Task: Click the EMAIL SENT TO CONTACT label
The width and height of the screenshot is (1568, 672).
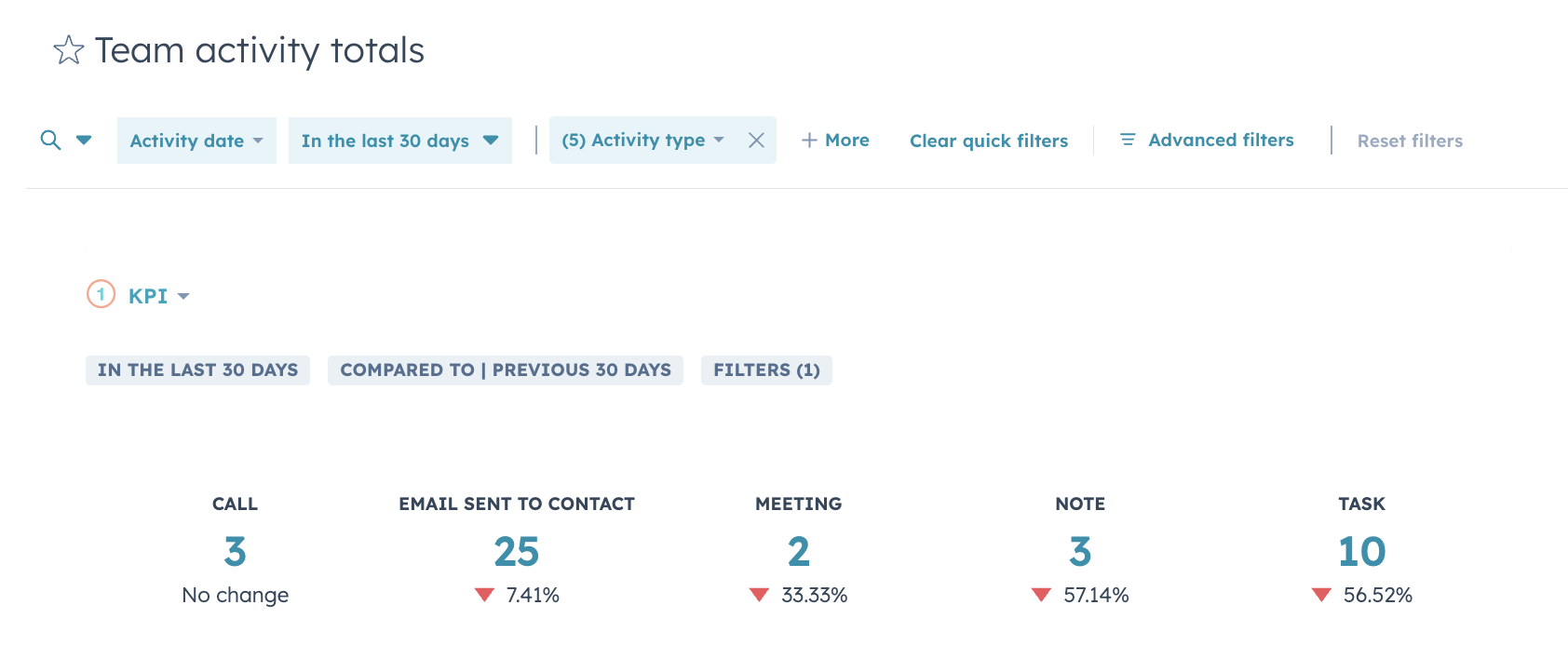Action: point(517,504)
